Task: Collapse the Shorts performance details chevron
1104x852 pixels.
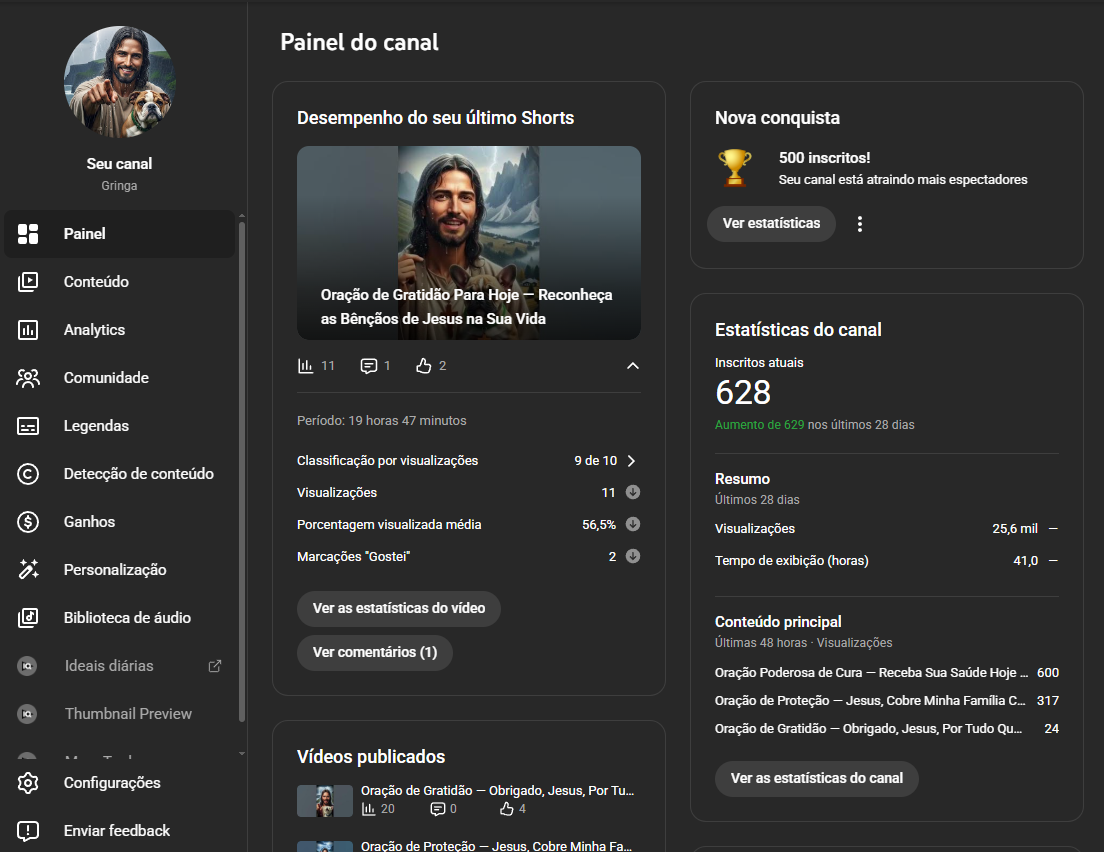Action: point(633,365)
